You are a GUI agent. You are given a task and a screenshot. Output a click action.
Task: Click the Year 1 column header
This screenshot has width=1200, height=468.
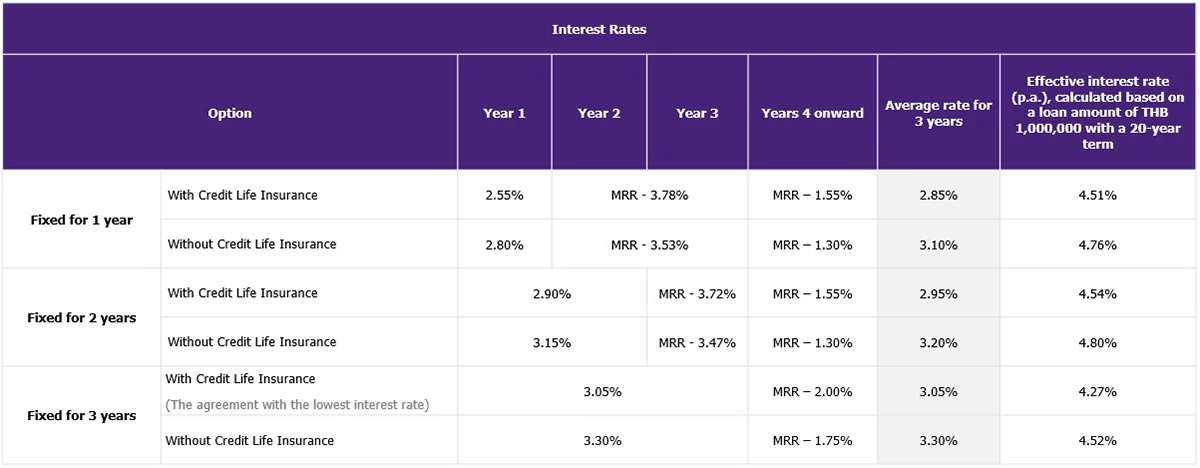tap(504, 113)
